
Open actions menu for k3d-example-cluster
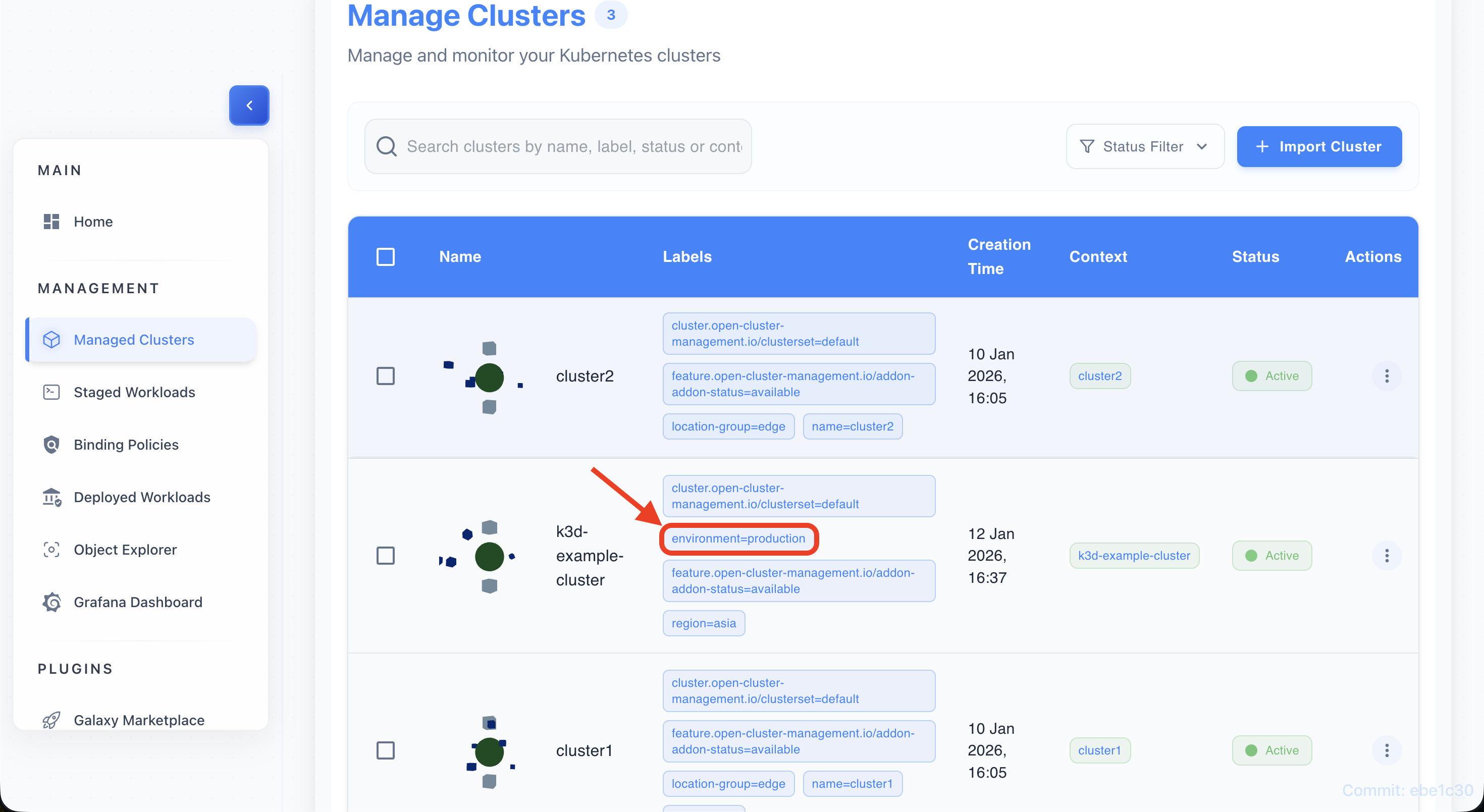pos(1386,556)
